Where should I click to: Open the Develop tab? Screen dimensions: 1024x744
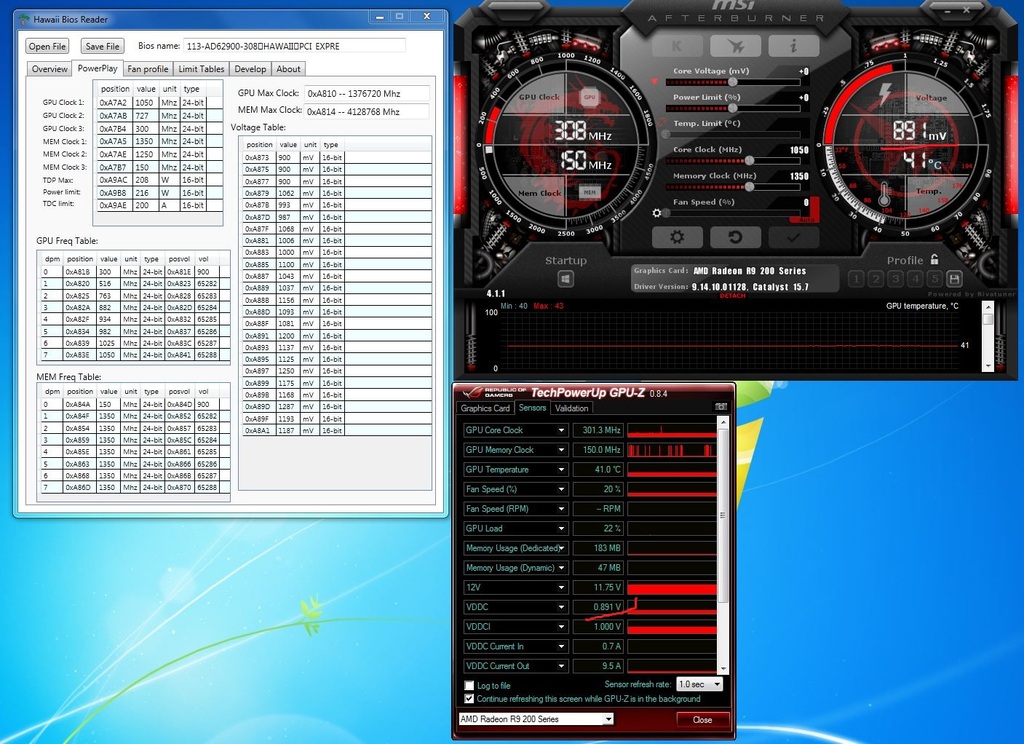[250, 69]
